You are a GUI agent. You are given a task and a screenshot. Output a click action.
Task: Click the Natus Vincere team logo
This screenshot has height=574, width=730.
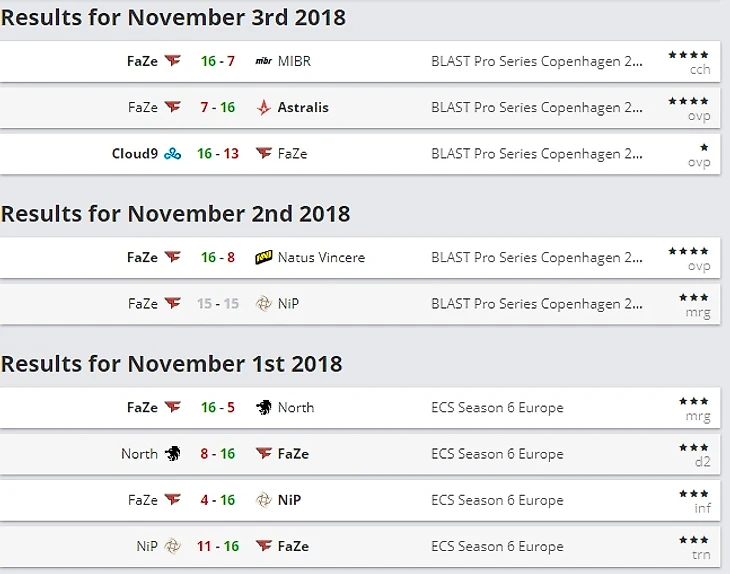(264, 258)
